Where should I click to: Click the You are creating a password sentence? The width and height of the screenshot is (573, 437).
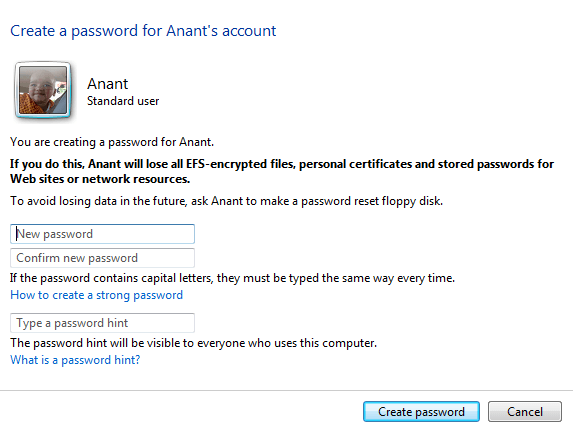point(112,142)
